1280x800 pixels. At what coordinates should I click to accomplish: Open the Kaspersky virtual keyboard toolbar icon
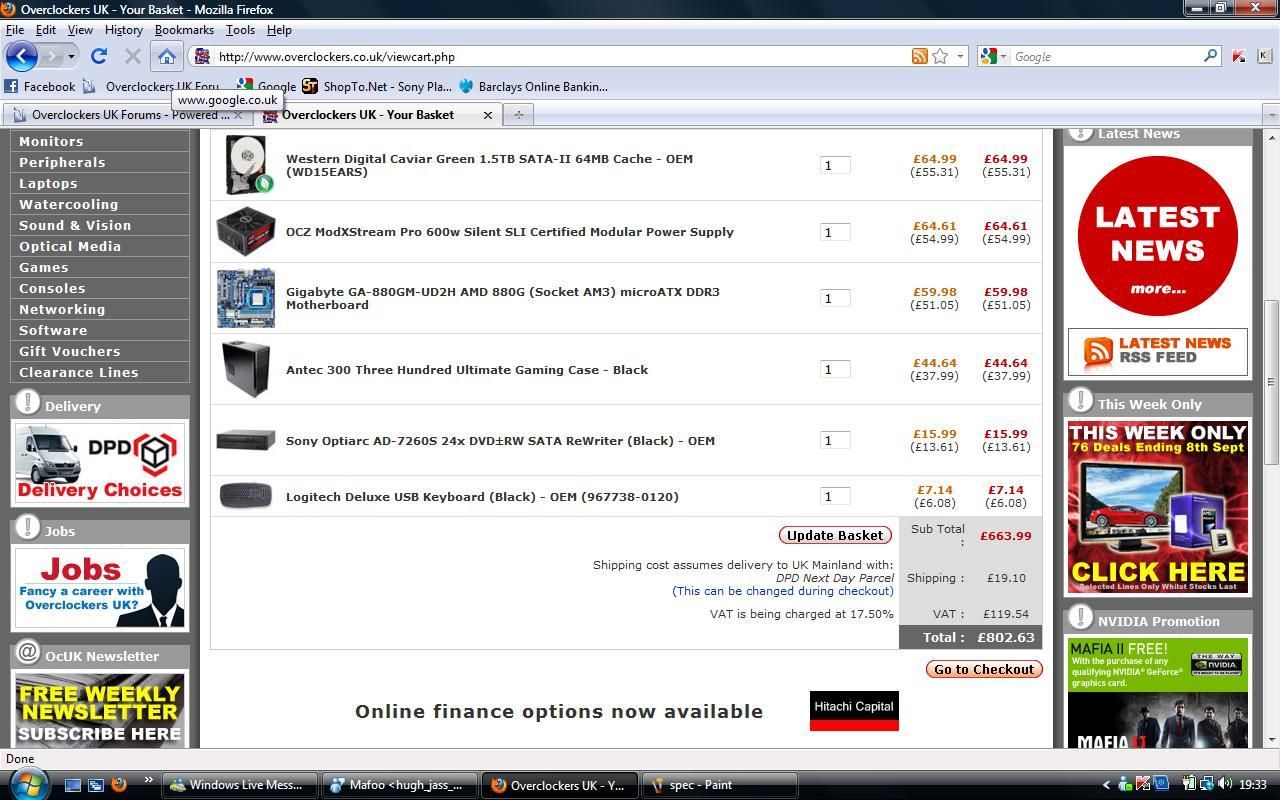click(1265, 57)
